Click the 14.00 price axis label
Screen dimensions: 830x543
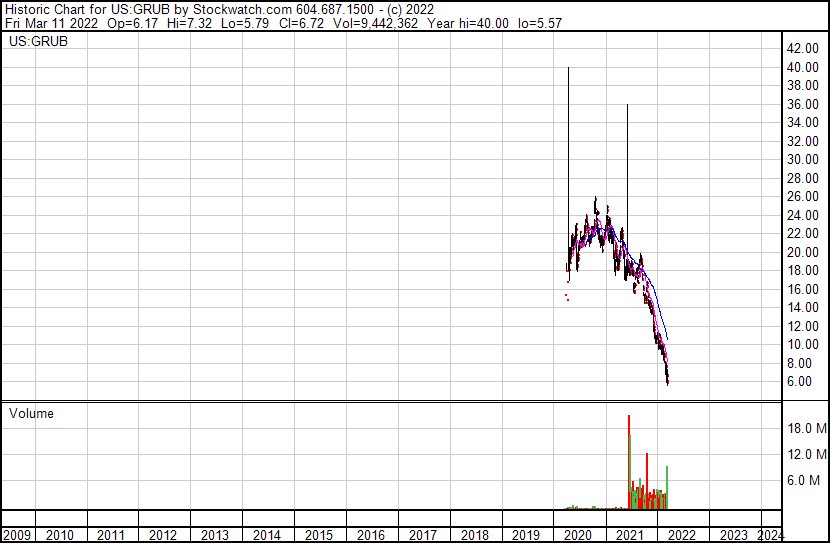[802, 307]
